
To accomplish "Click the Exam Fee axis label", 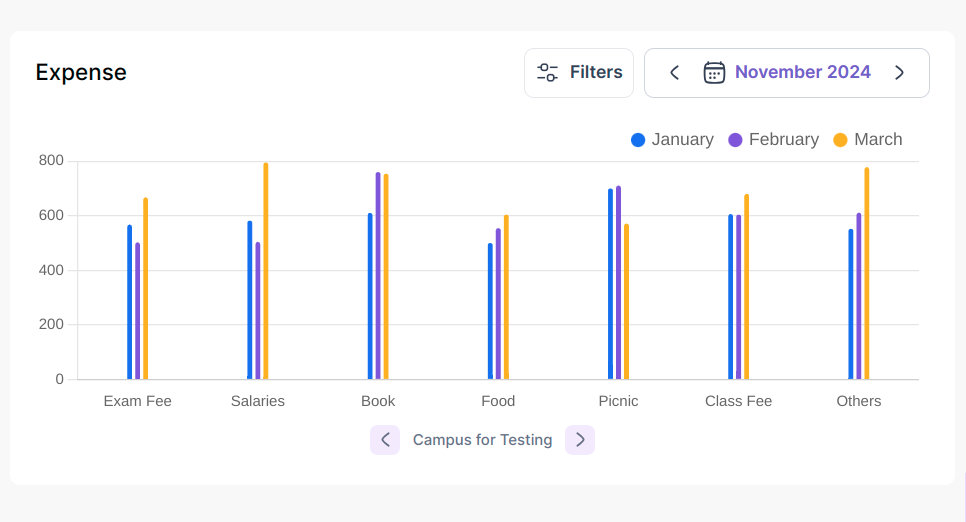I will [138, 401].
